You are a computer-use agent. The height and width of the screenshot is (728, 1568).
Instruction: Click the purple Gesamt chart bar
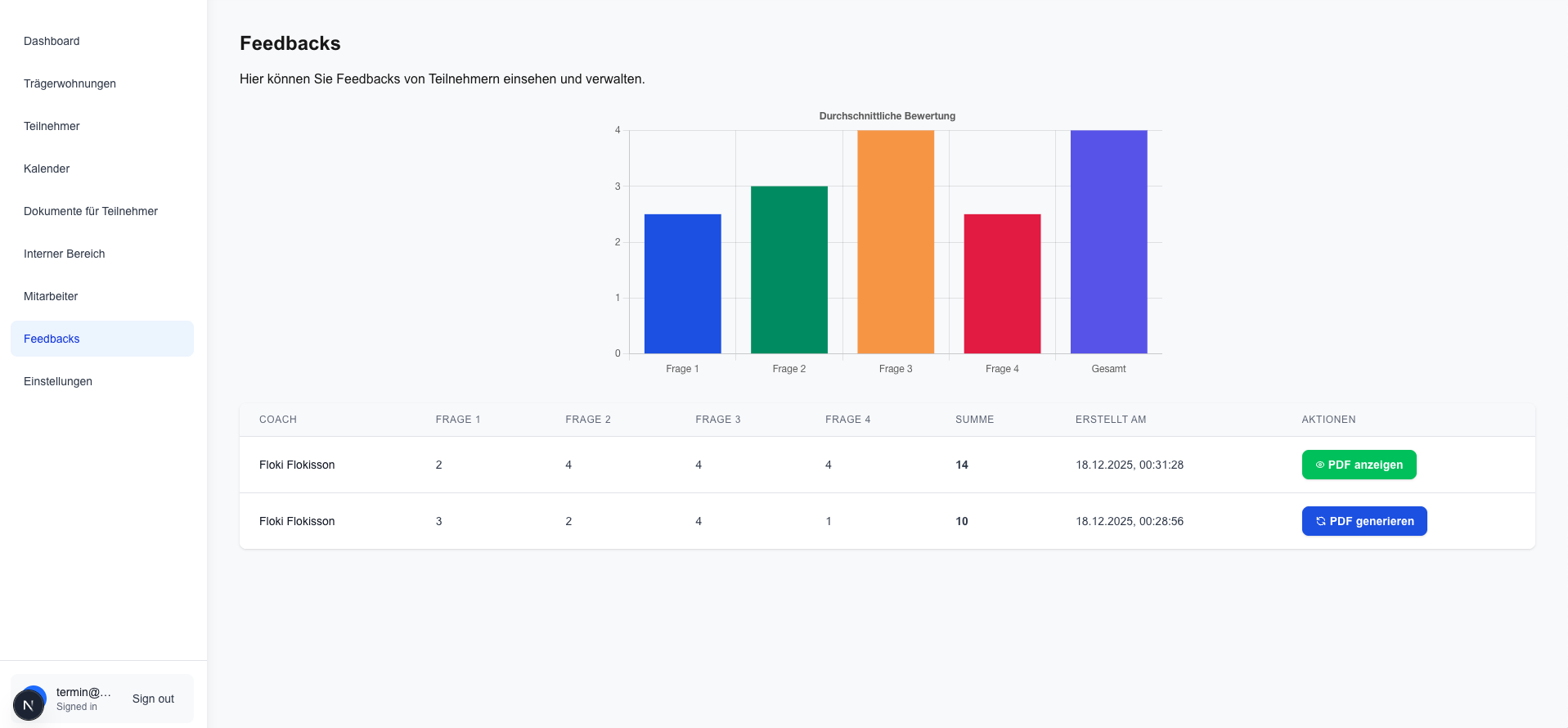(x=1108, y=242)
